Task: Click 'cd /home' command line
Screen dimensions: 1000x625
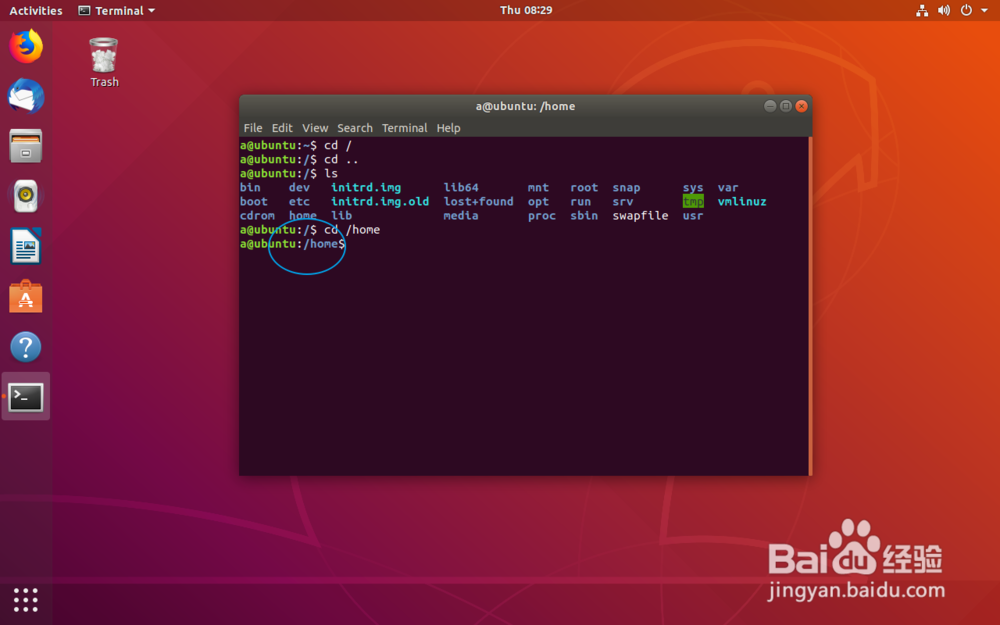Action: point(352,230)
